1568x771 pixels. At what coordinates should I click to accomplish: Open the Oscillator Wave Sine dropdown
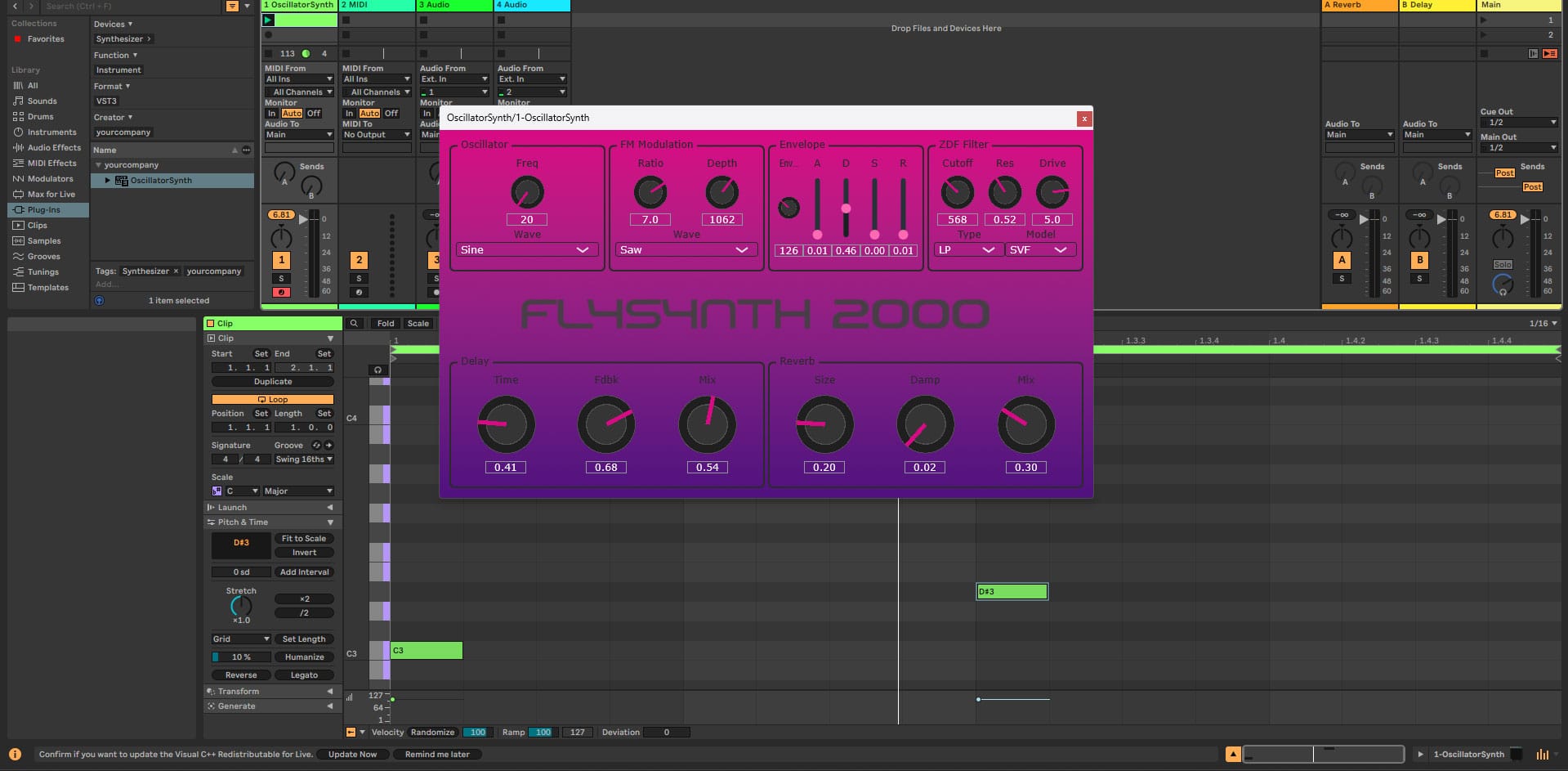click(526, 250)
